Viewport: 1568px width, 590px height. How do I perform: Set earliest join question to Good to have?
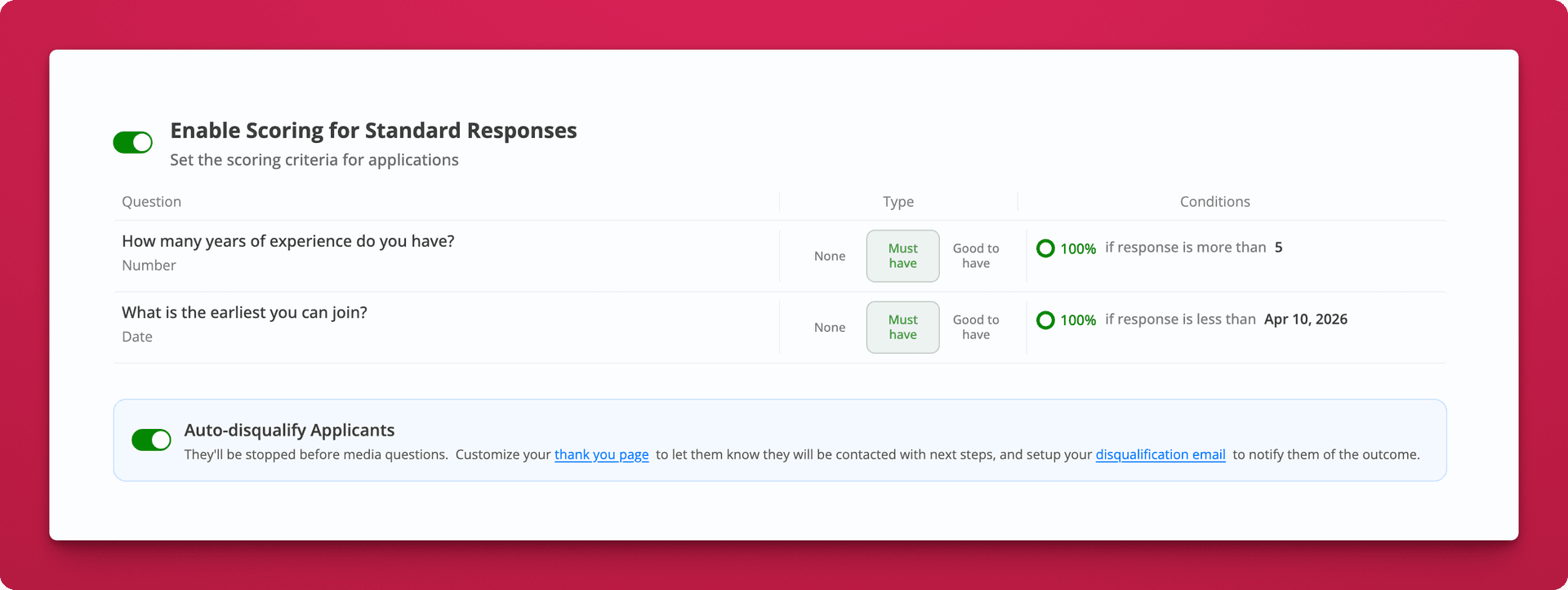(x=975, y=328)
